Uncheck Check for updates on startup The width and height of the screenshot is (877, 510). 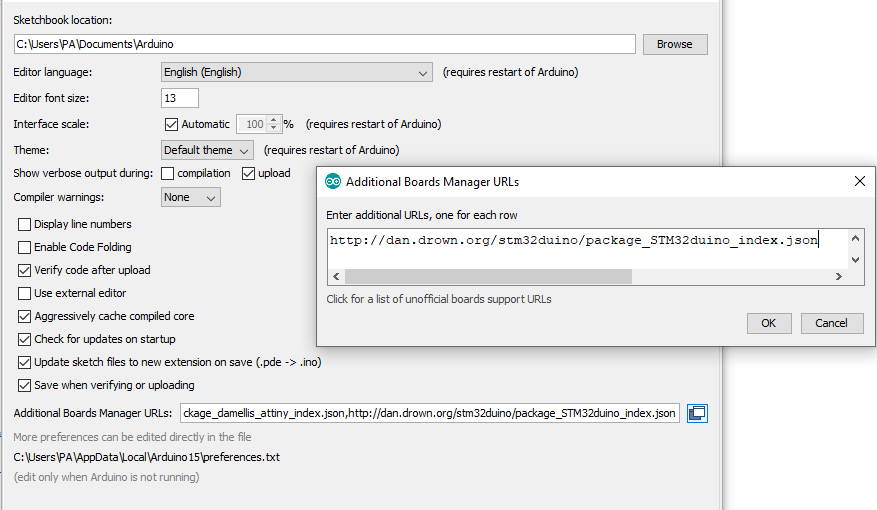[24, 339]
